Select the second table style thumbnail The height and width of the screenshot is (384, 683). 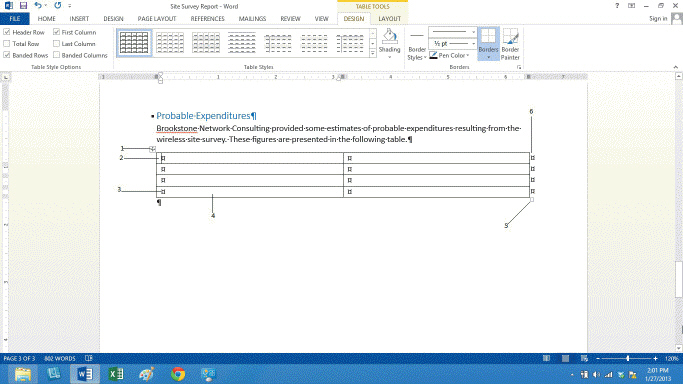tap(170, 43)
